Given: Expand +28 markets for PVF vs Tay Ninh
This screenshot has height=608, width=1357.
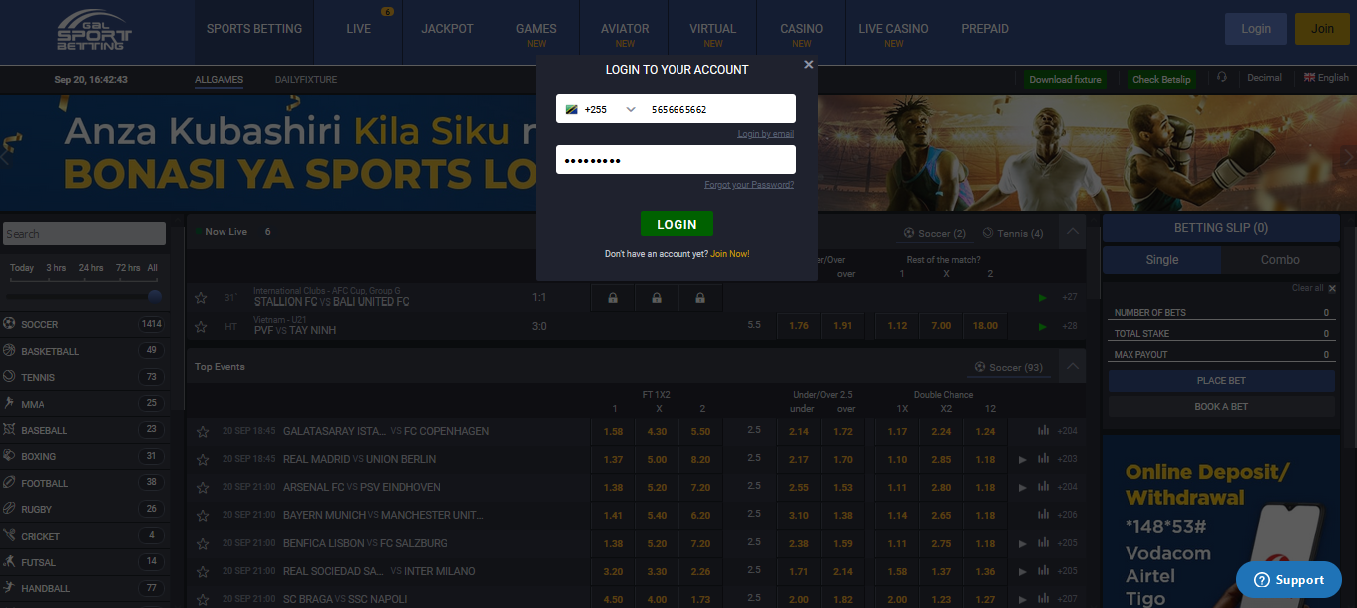Looking at the screenshot, I should click(x=1069, y=326).
